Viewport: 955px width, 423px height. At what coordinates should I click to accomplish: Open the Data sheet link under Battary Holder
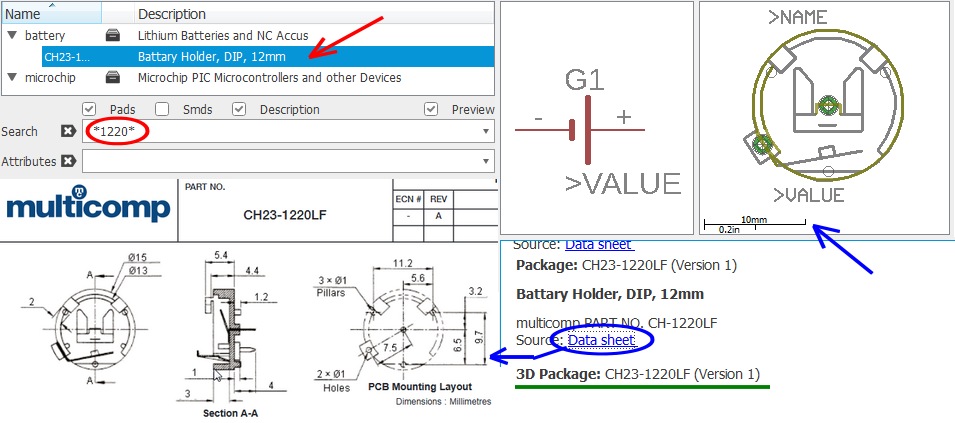[602, 340]
